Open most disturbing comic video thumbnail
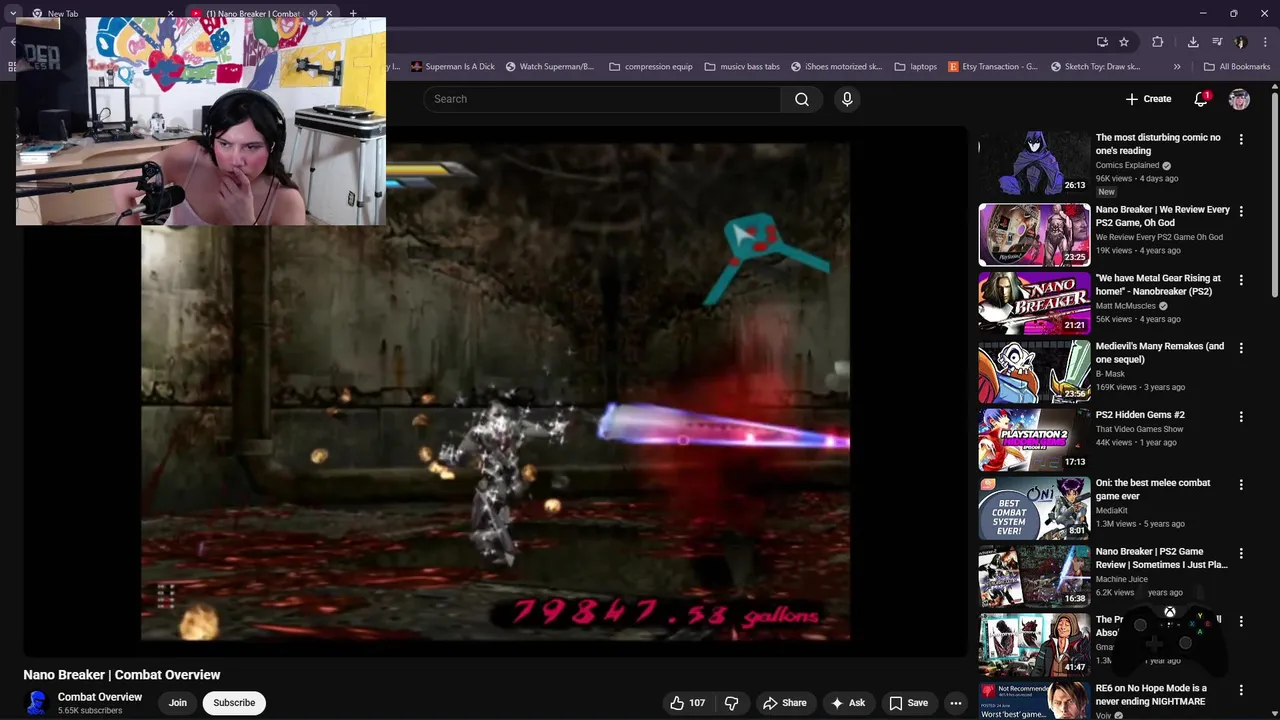Image resolution: width=1280 pixels, height=720 pixels. pos(1034,165)
